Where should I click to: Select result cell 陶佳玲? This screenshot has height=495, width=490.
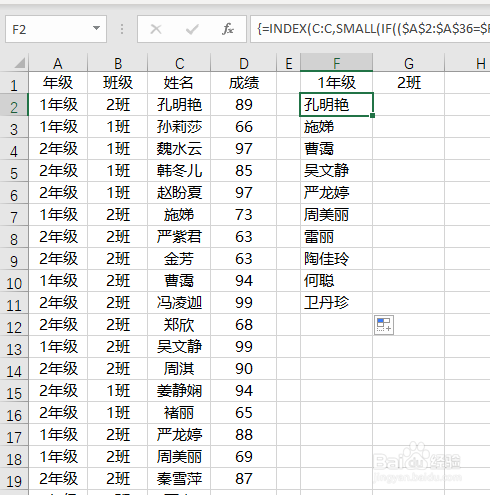pos(336,259)
